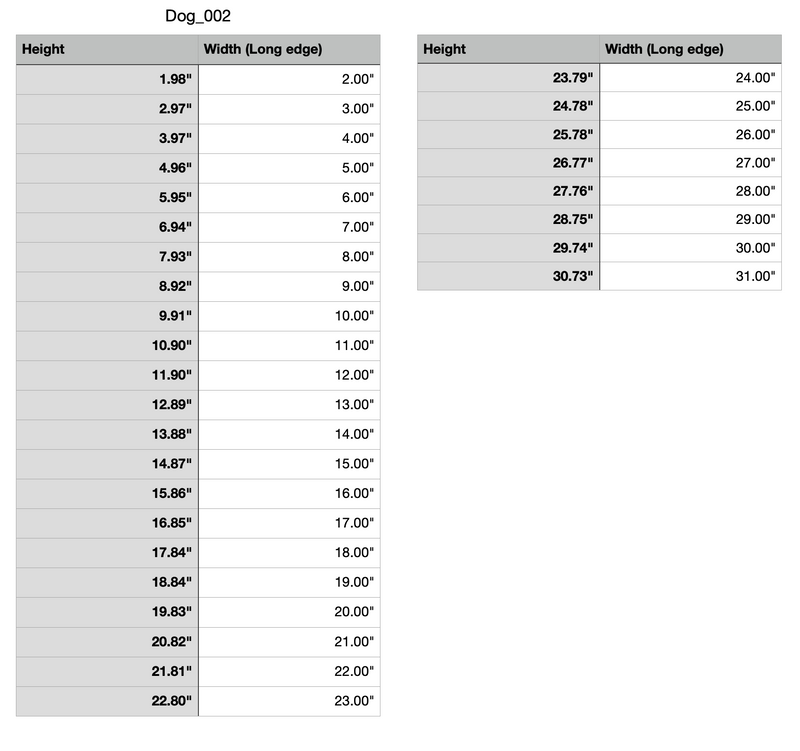Click the 23.79" height cell
Screen dimensions: 800x751
pyautogui.click(x=508, y=78)
